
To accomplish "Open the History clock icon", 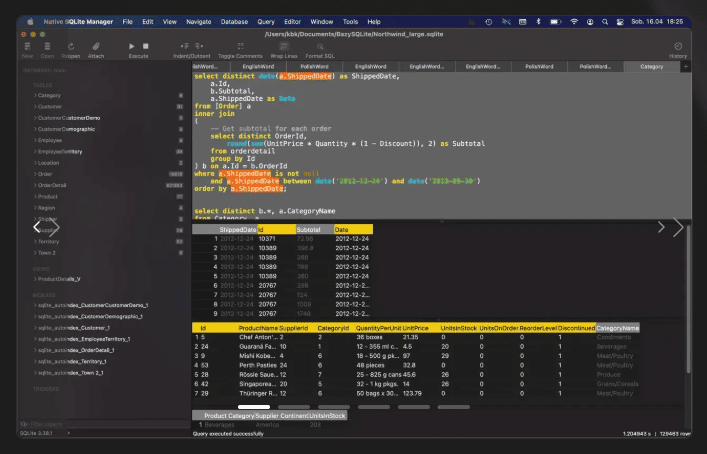I will click(678, 46).
